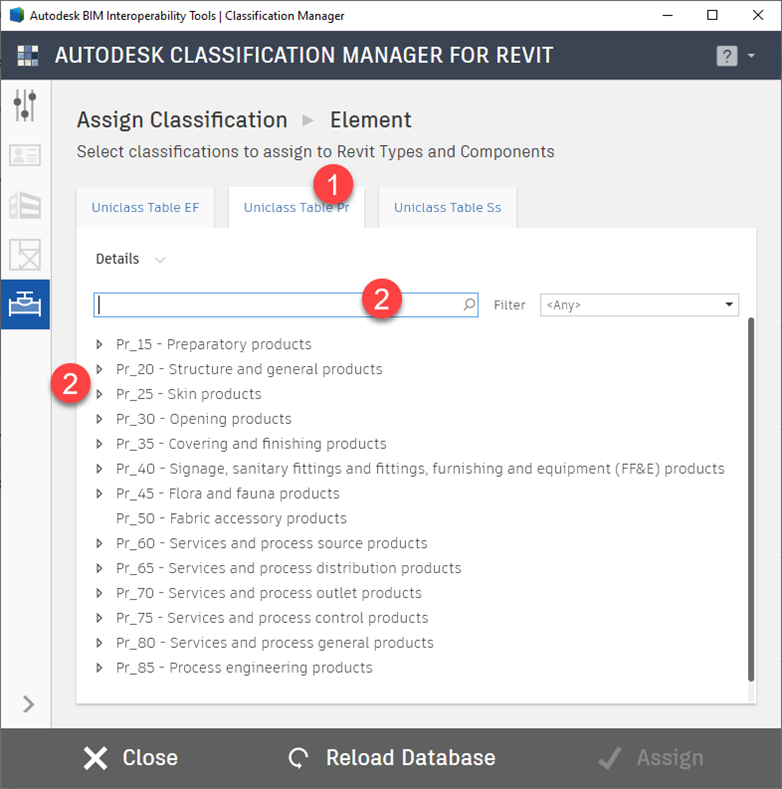Minimize the Classification Manager window
The image size is (782, 789).
pyautogui.click(x=667, y=16)
